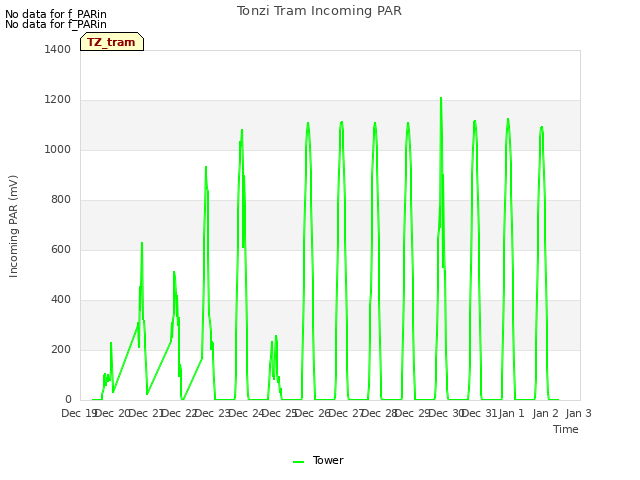Click the tallest peak near Dec 30
The image size is (640, 480).
click(441, 98)
